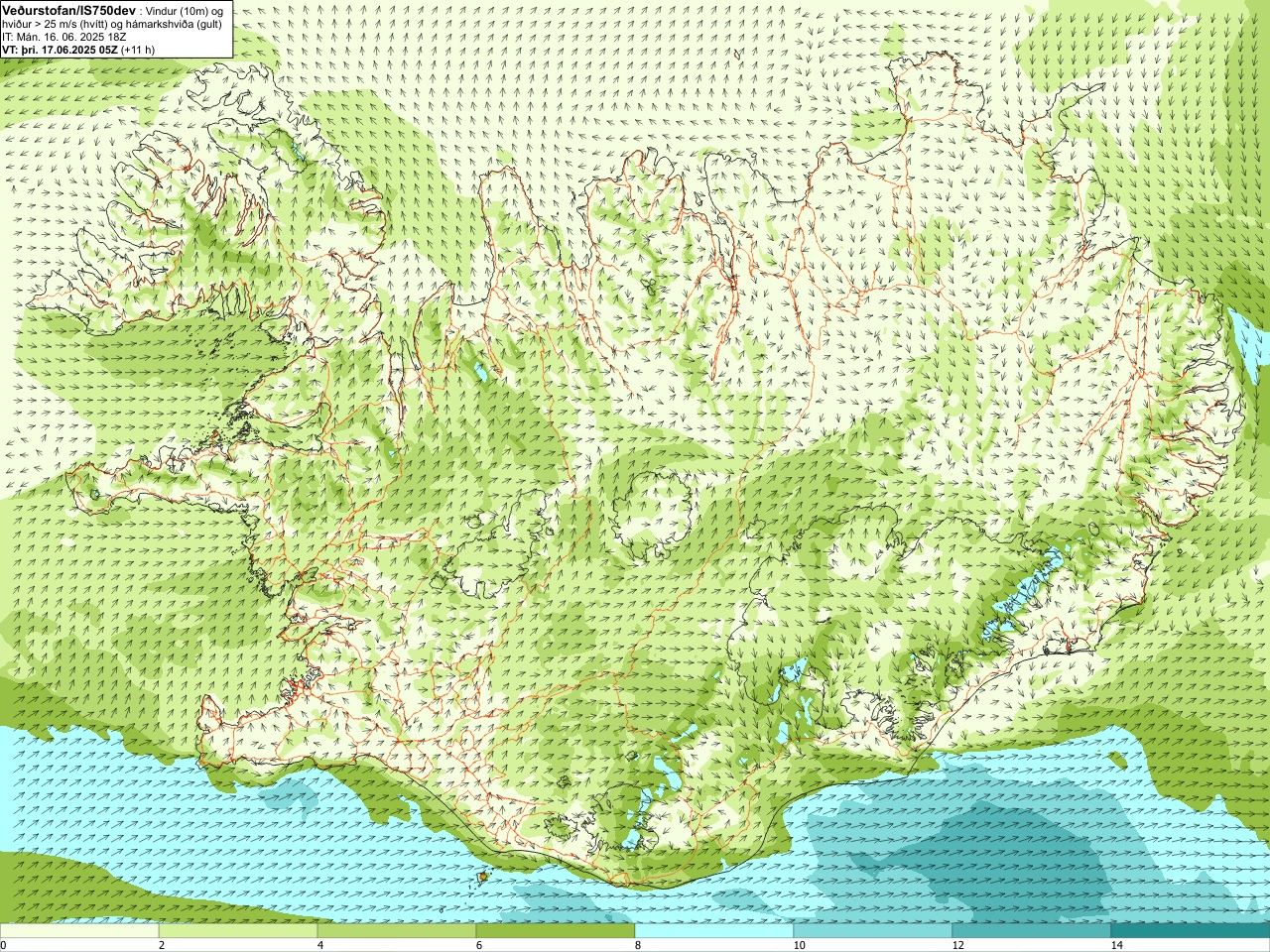This screenshot has height=952, width=1270.
Task: Click the light green 2–4 m/s legend swatch
Action: 238,931
